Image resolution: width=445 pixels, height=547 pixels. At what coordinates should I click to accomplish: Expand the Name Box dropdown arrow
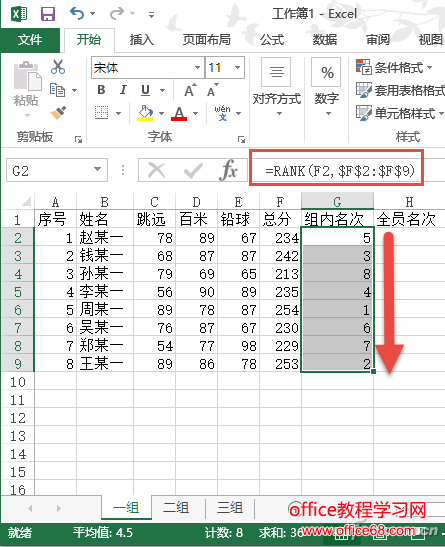point(98,170)
